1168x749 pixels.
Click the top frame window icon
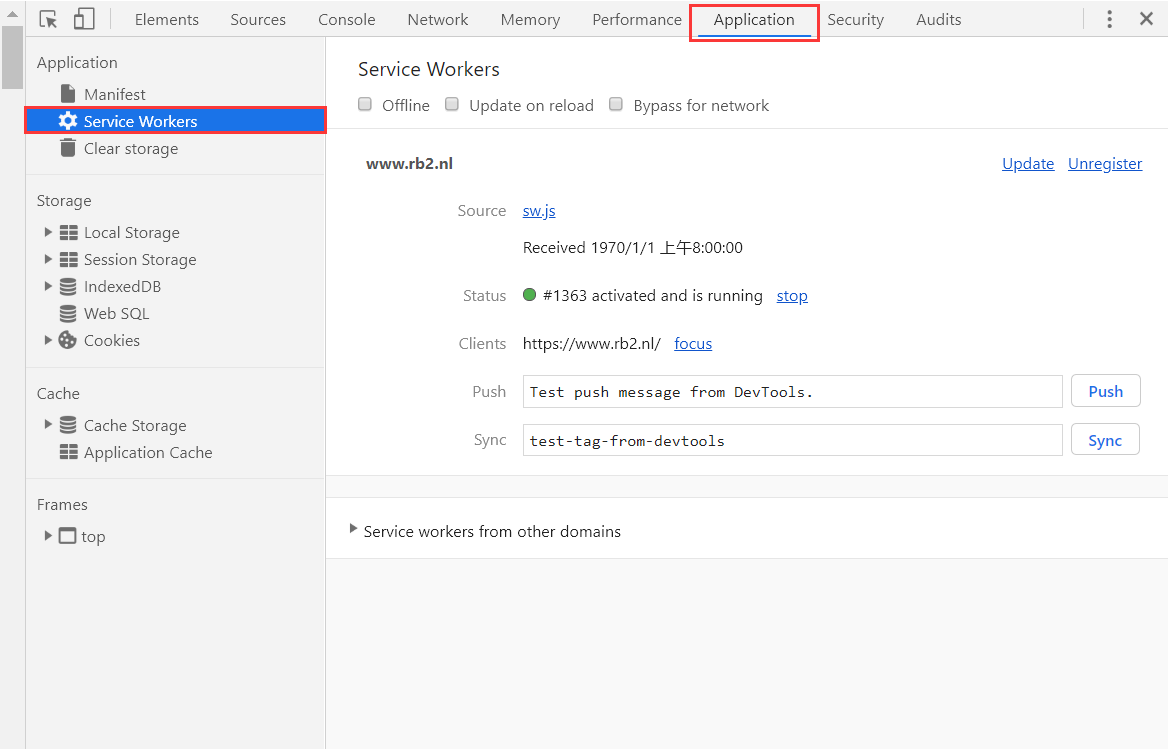(68, 535)
